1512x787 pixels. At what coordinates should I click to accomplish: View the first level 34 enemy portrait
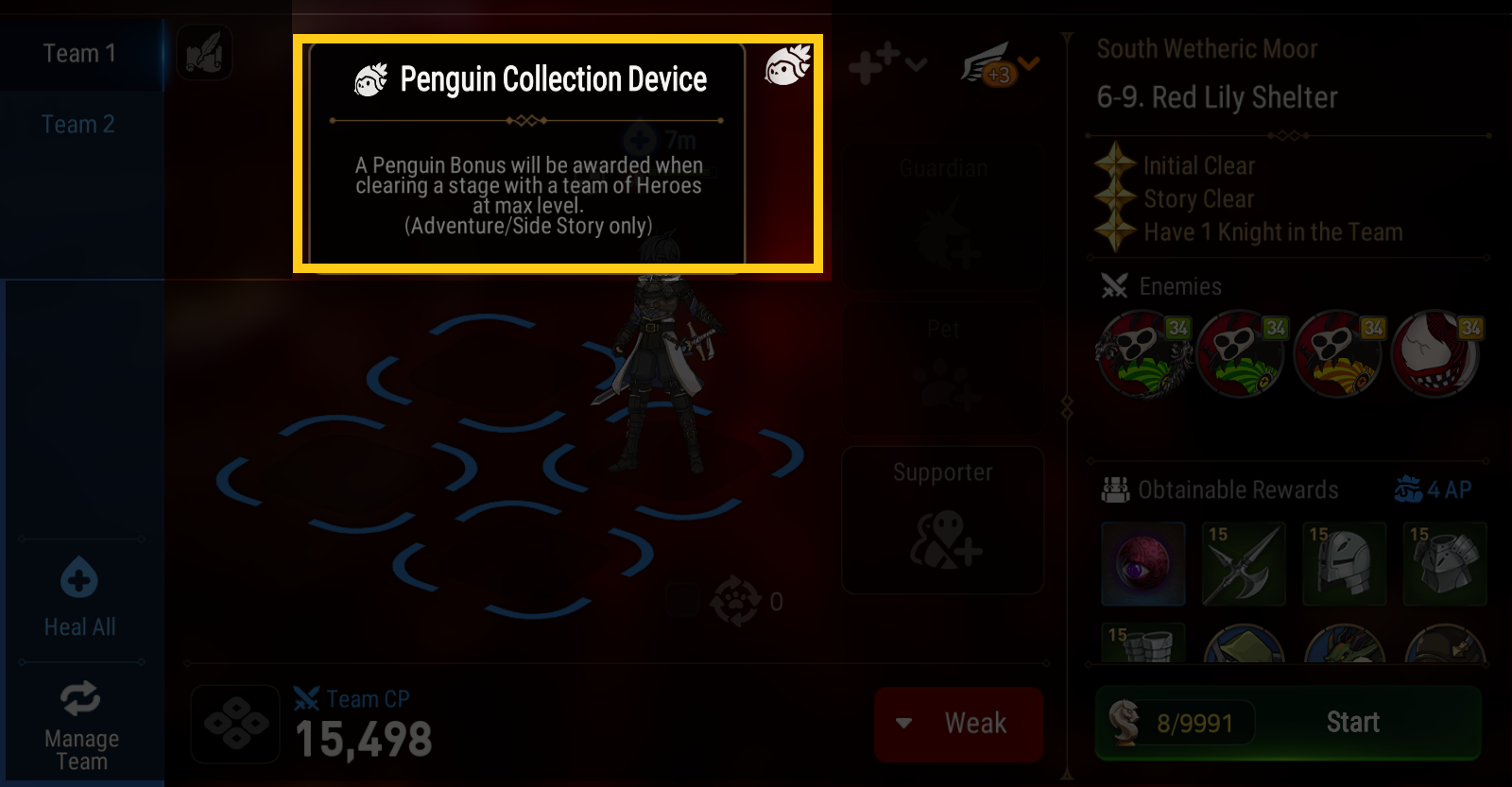1143,353
